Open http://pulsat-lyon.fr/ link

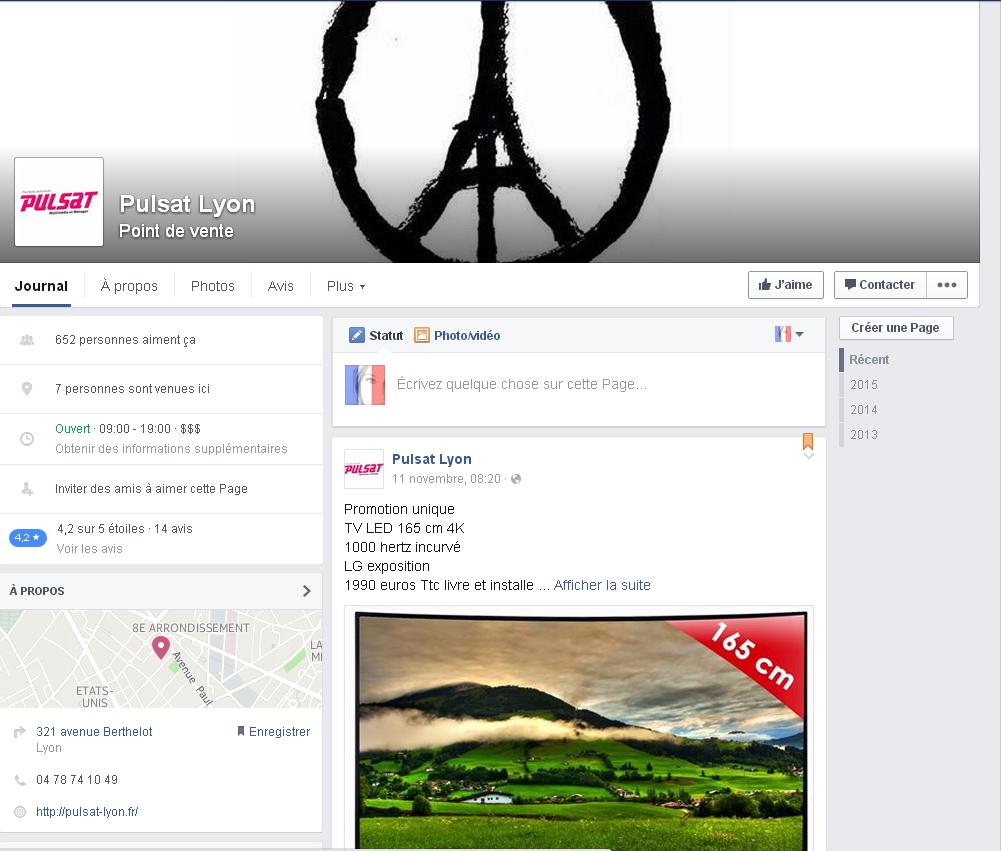pyautogui.click(x=87, y=811)
